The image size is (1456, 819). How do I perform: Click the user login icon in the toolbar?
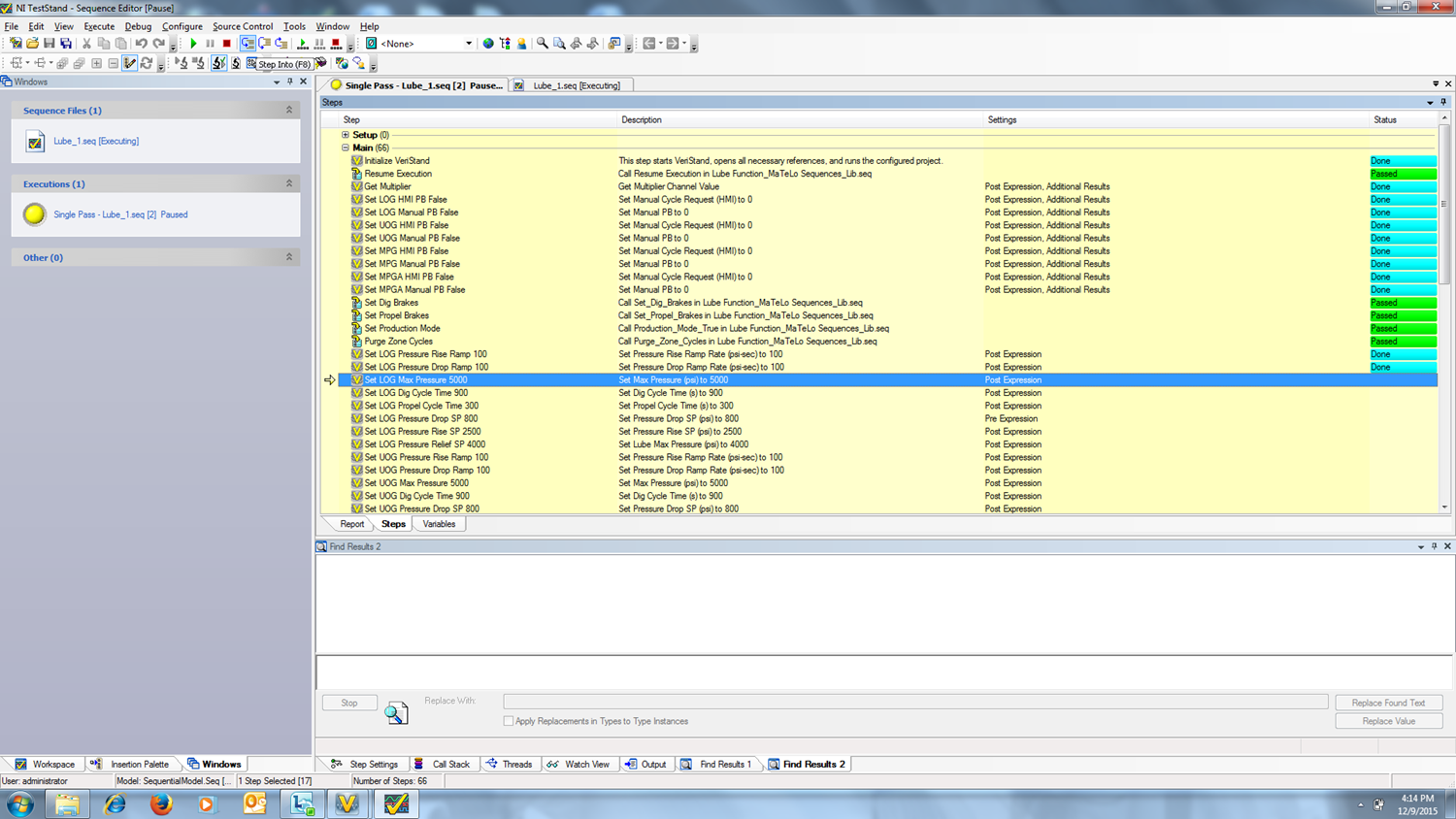(521, 44)
